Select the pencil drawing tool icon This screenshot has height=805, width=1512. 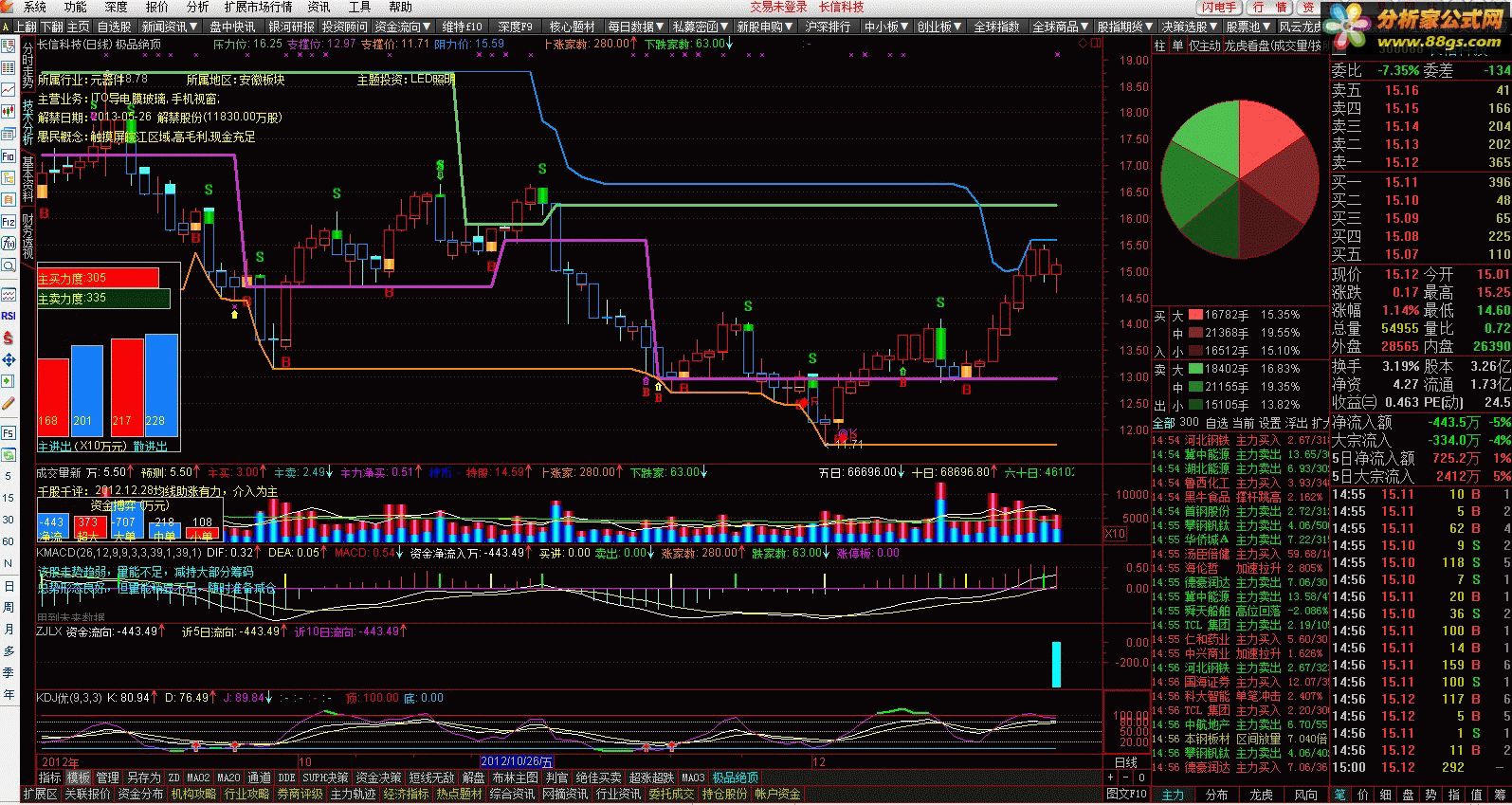coord(10,402)
